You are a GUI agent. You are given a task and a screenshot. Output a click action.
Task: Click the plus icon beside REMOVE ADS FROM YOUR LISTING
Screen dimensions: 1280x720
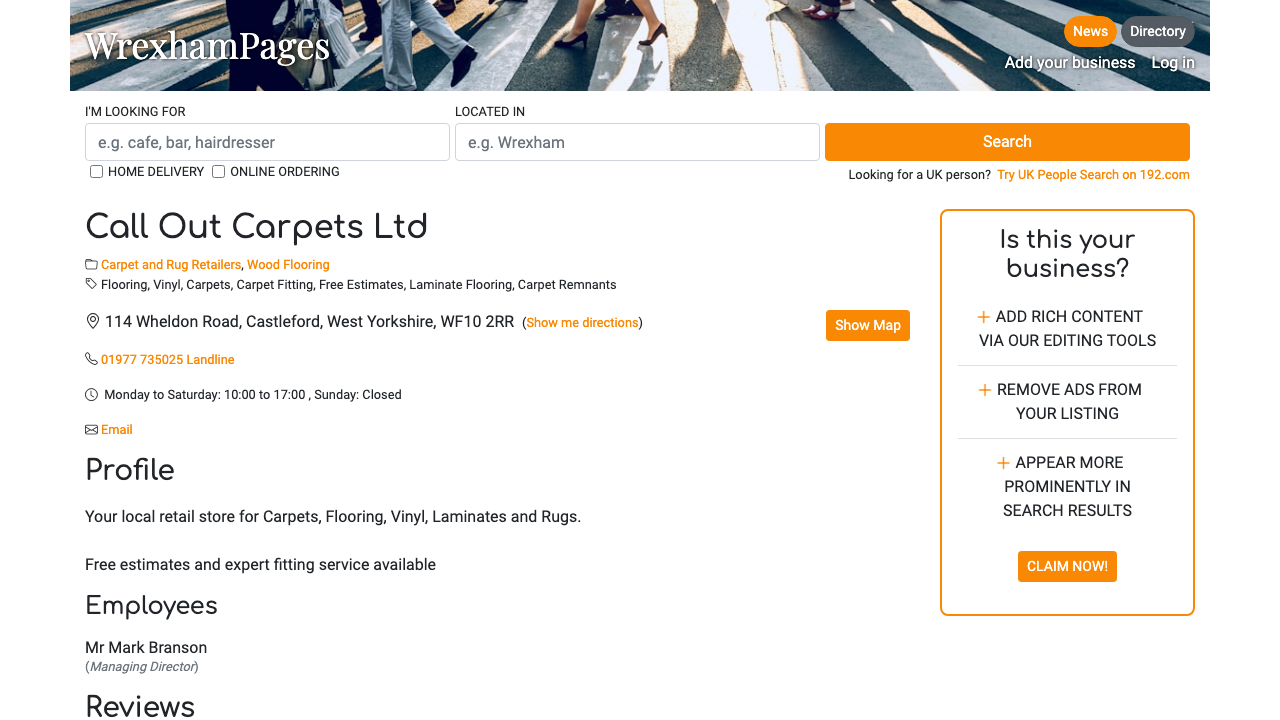[x=984, y=389]
